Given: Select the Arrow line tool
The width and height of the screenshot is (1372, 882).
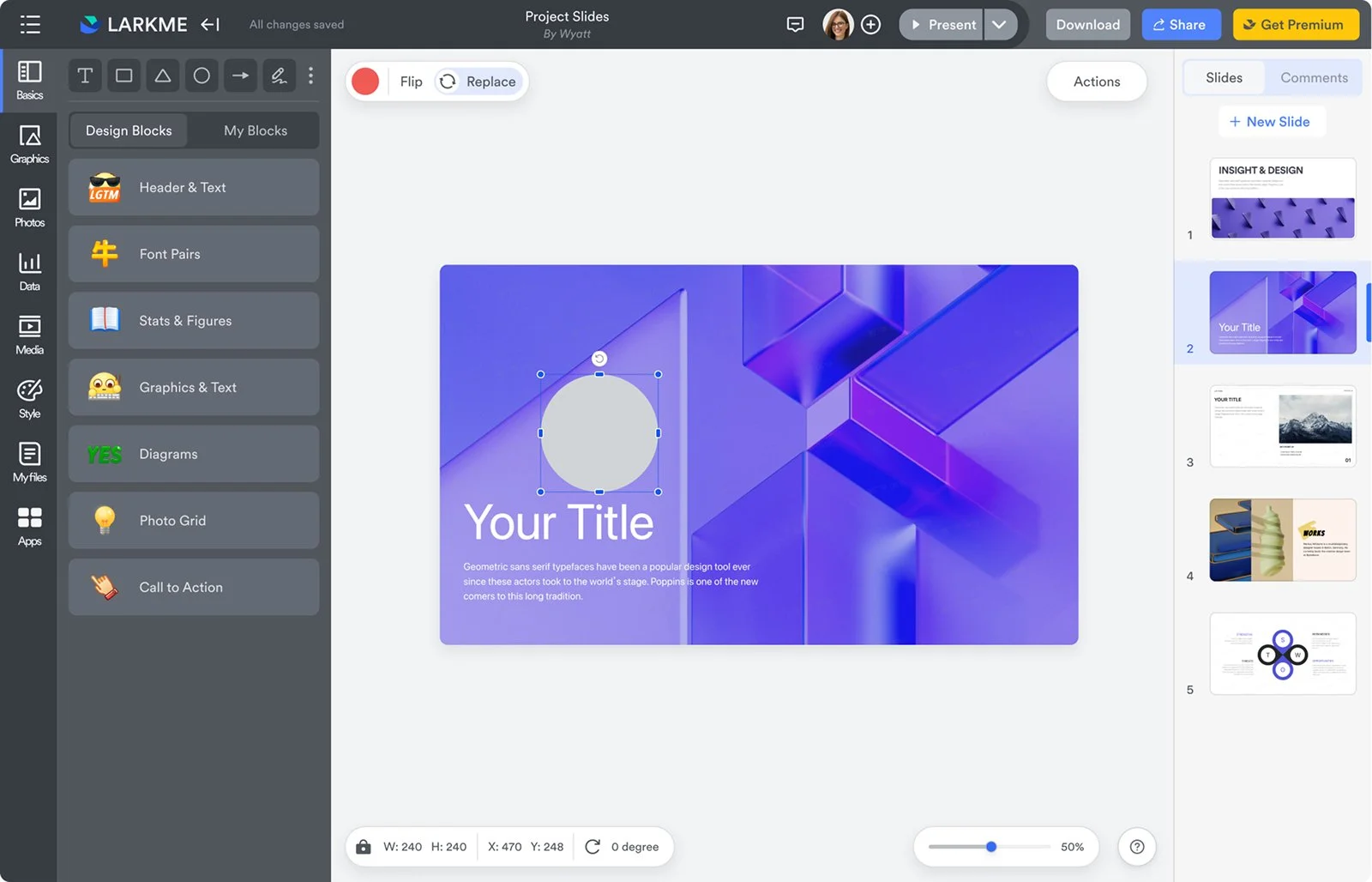Looking at the screenshot, I should click(240, 76).
